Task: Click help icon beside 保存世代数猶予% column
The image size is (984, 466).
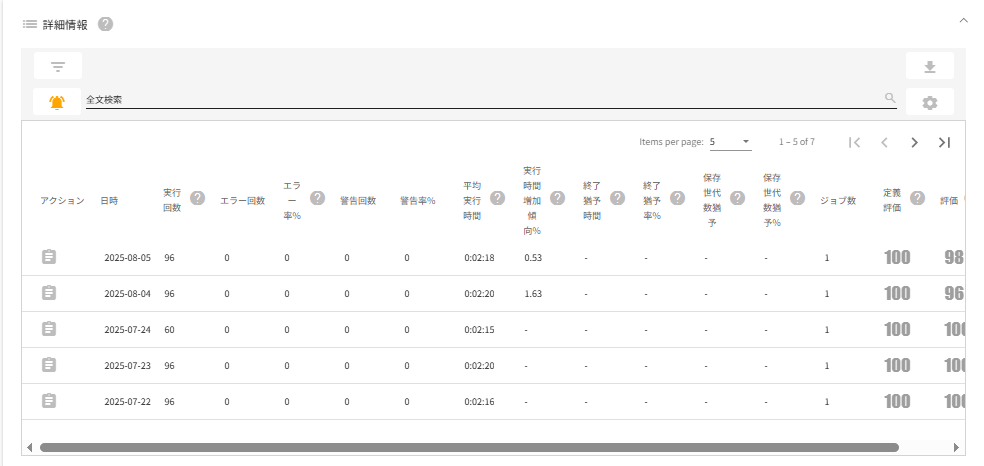Action: point(797,198)
